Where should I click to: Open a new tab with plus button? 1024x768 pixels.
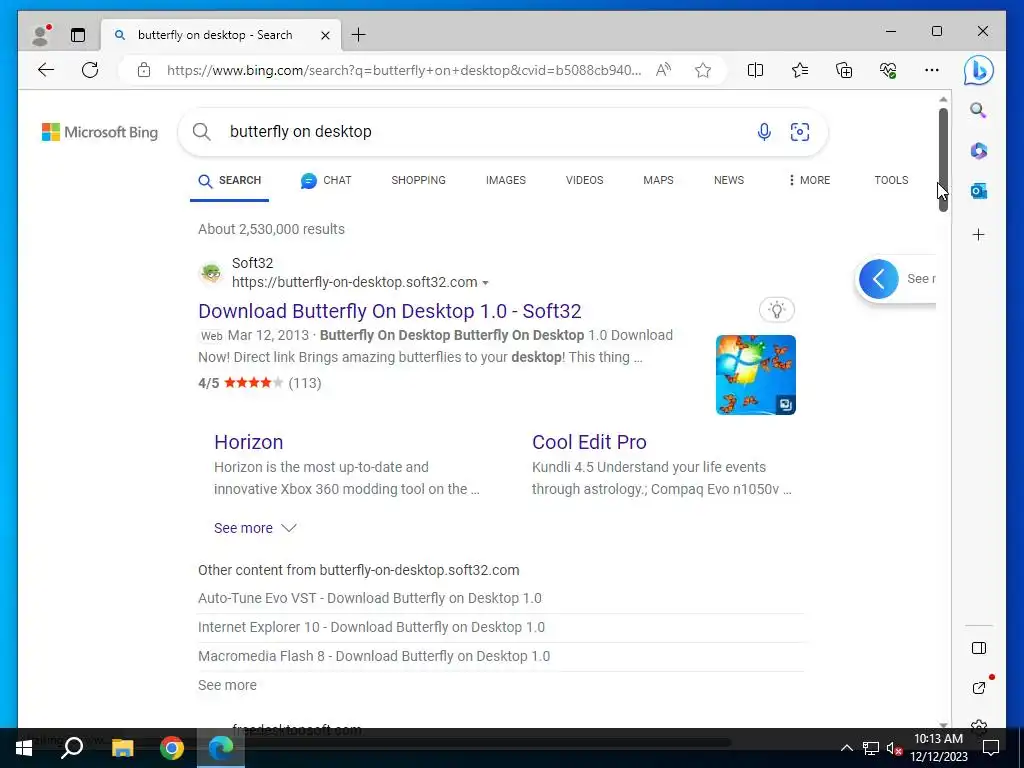tap(359, 35)
